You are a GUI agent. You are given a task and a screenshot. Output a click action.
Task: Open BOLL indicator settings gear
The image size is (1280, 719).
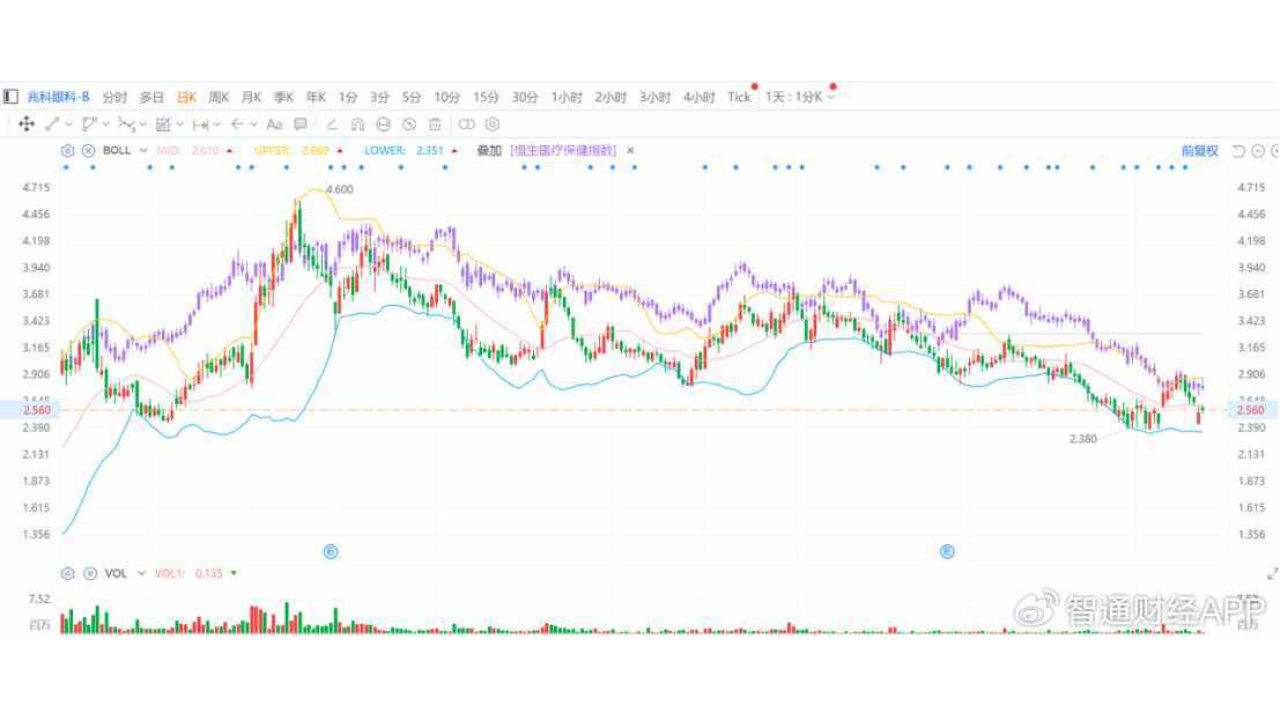click(68, 151)
